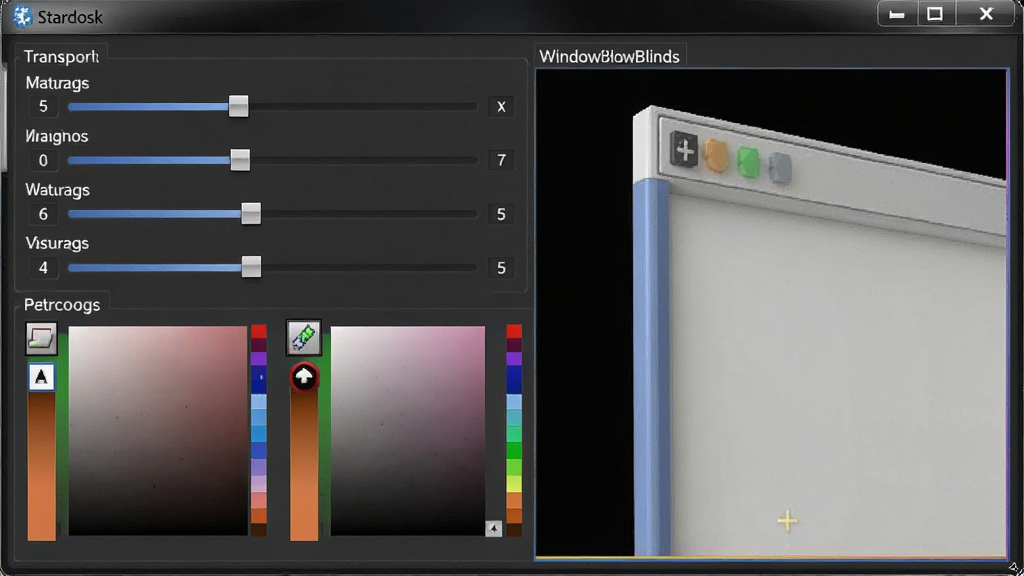Click the Visurags right value box showing 5

point(501,267)
